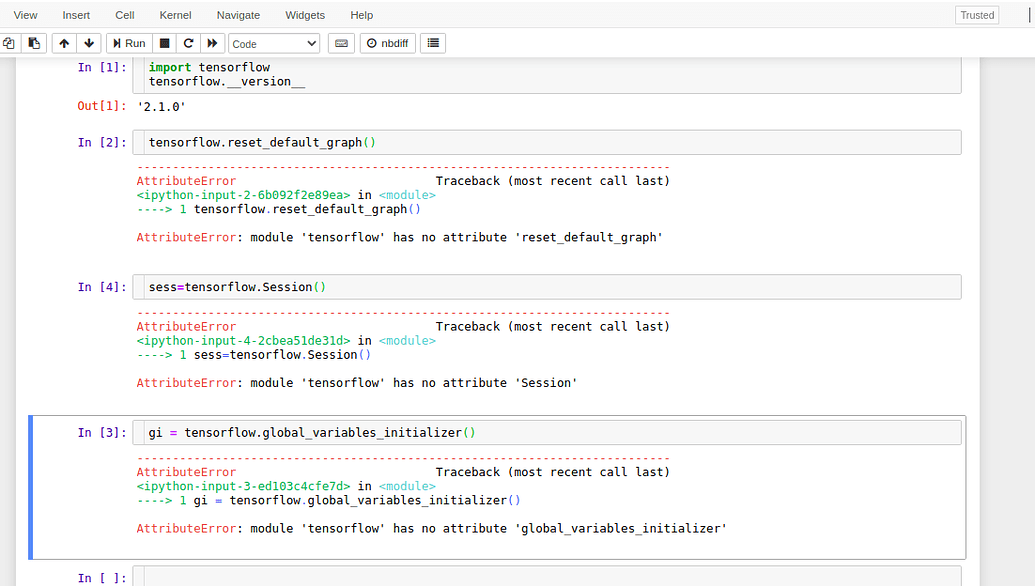Move the selected cell up
The width and height of the screenshot is (1035, 586).
click(63, 43)
